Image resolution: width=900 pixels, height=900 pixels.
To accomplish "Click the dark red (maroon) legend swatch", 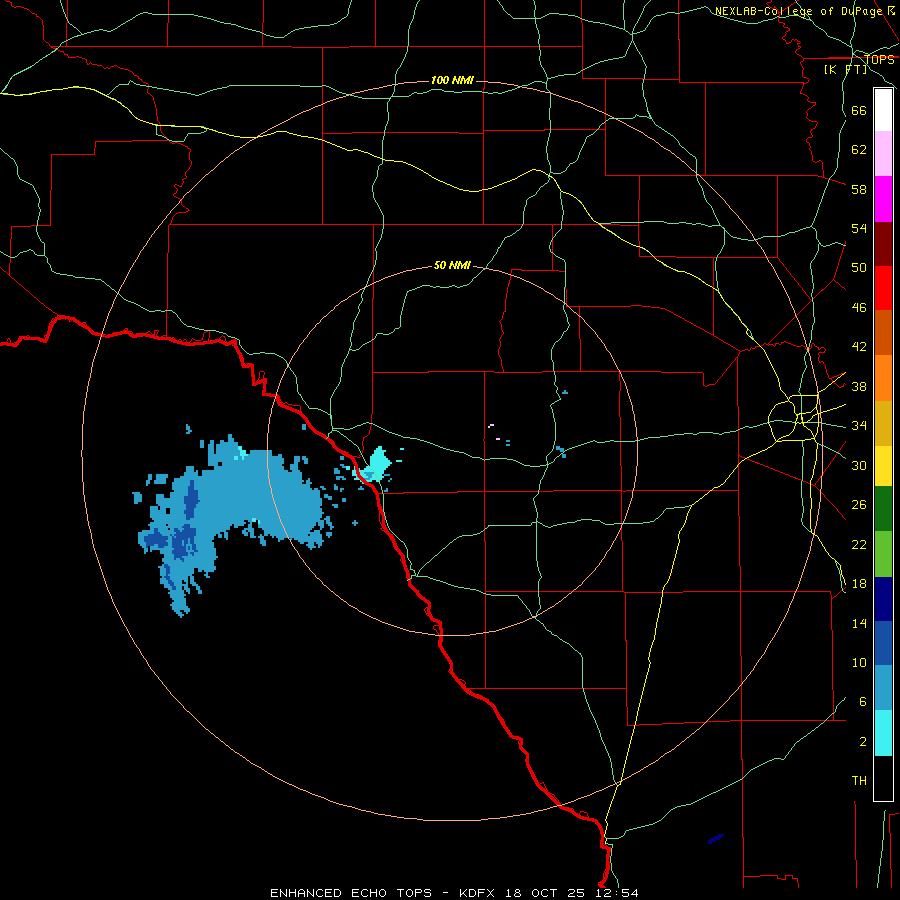I will (883, 244).
